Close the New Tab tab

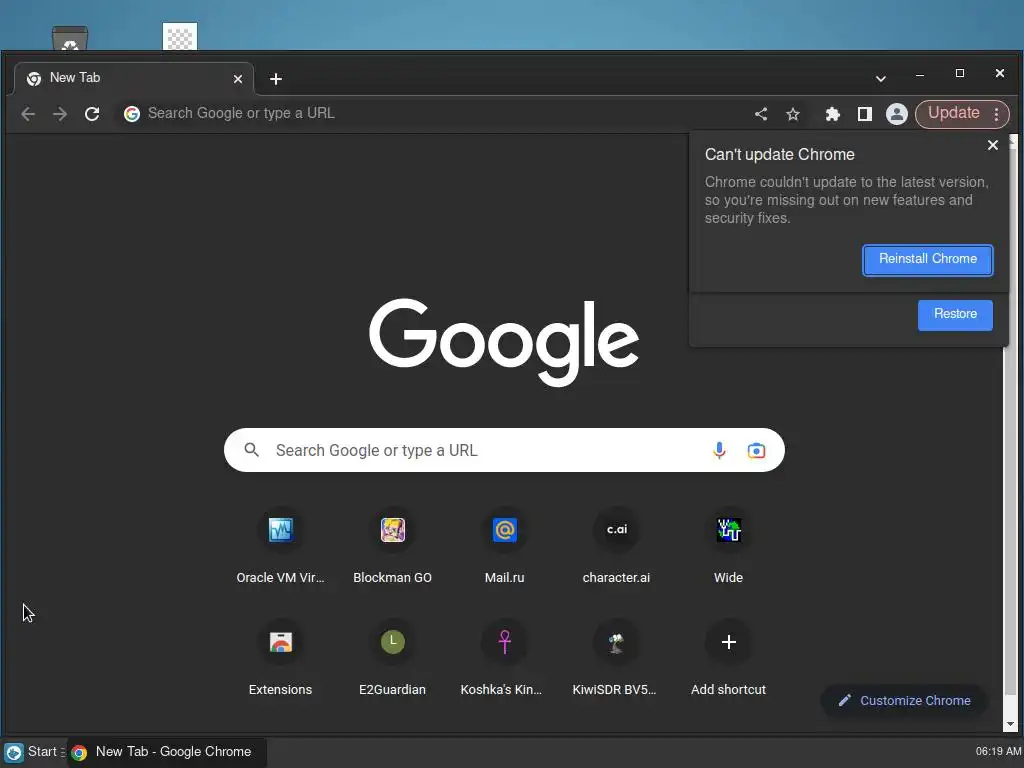(238, 79)
